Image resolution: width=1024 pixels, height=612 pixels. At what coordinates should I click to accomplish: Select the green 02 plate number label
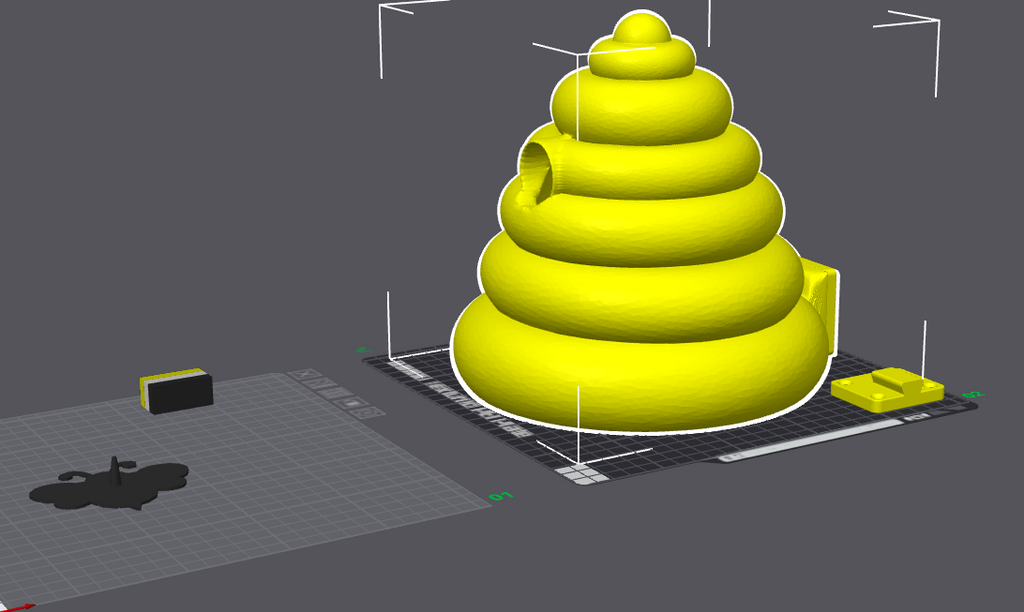coord(972,395)
